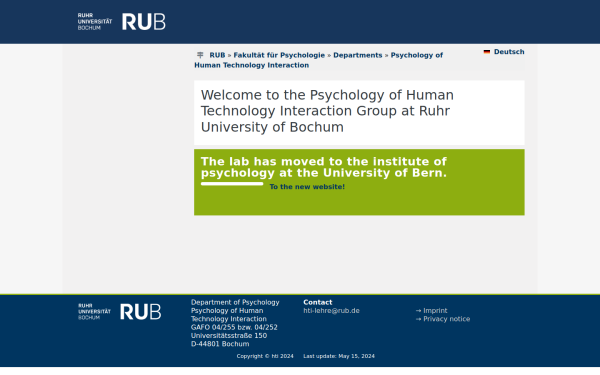
Task: Click the sitemap icon before the breadcrumb
Action: [200, 55]
